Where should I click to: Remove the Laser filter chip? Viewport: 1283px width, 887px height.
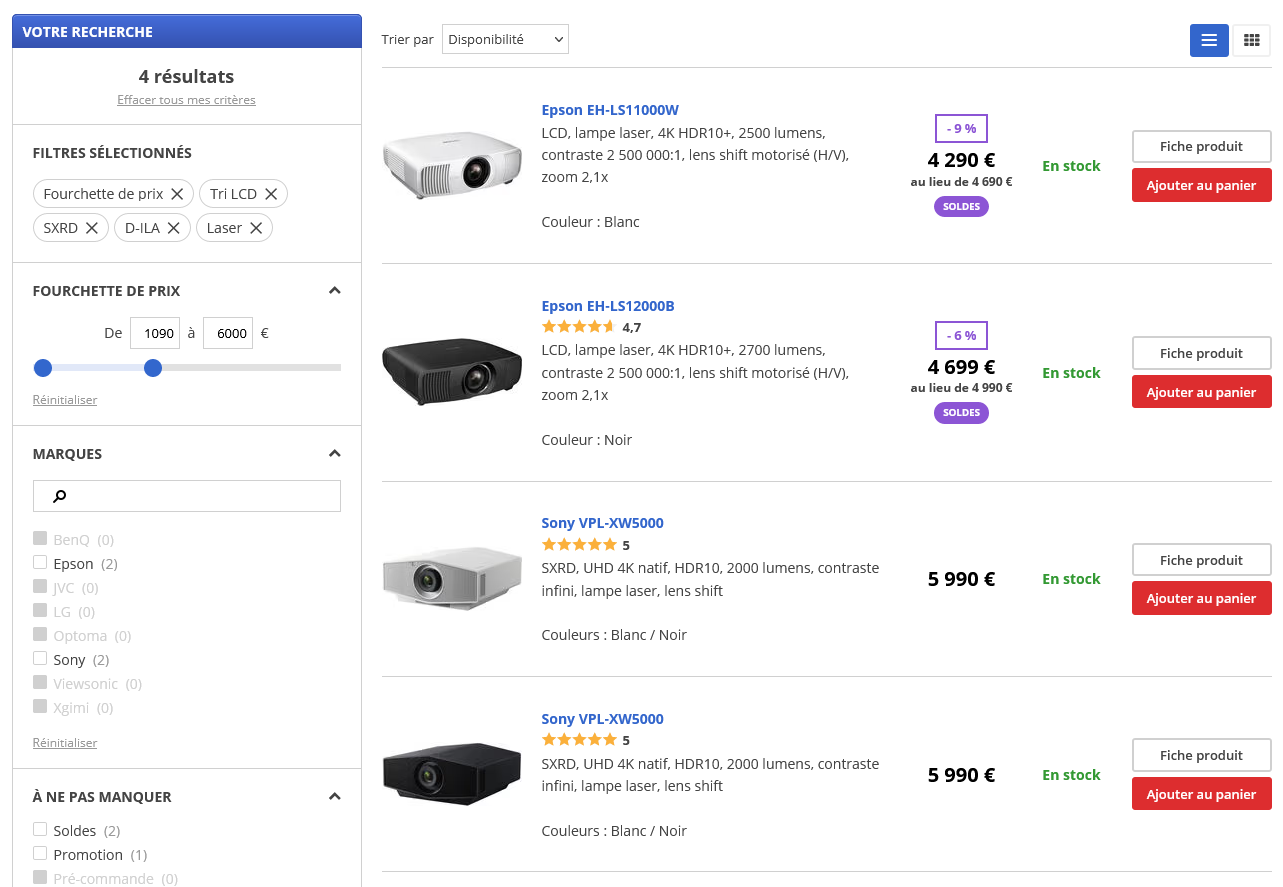pos(256,228)
